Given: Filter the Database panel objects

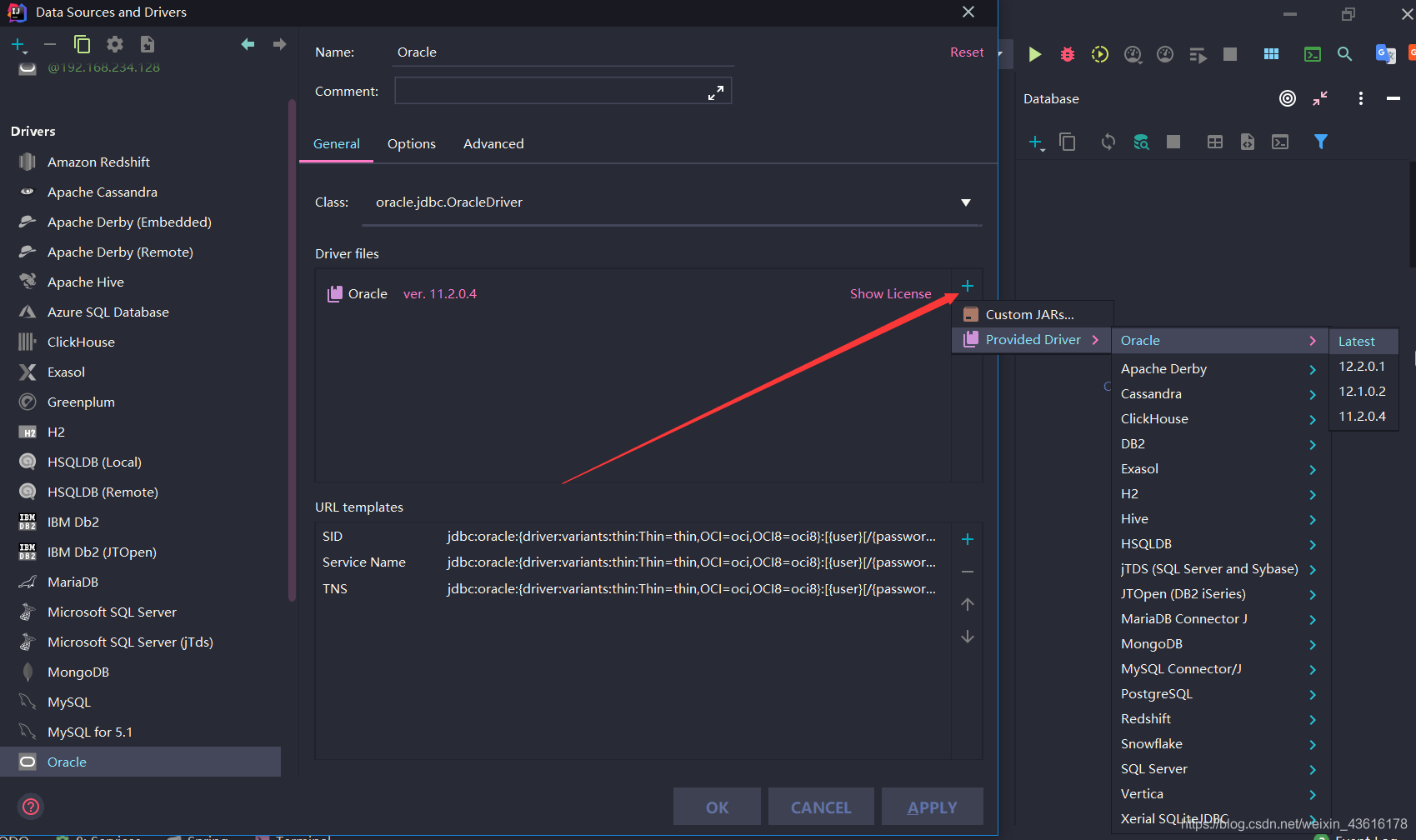Looking at the screenshot, I should [1321, 142].
